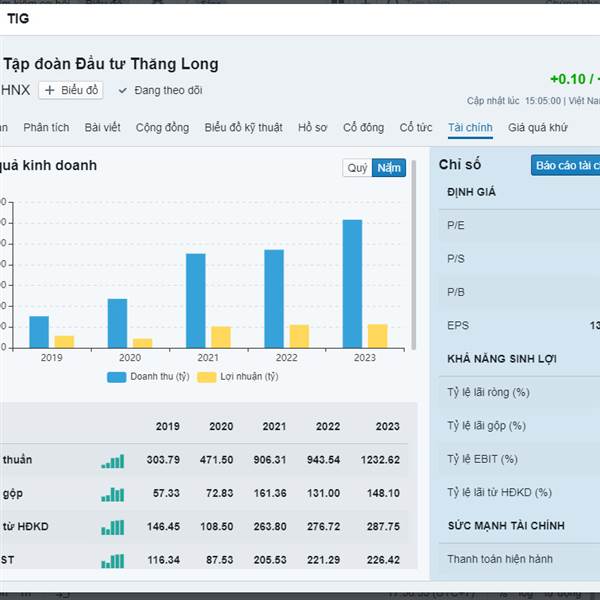Screen dimensions: 600x600
Task: Click the P/B indicator row
Action: [519, 292]
